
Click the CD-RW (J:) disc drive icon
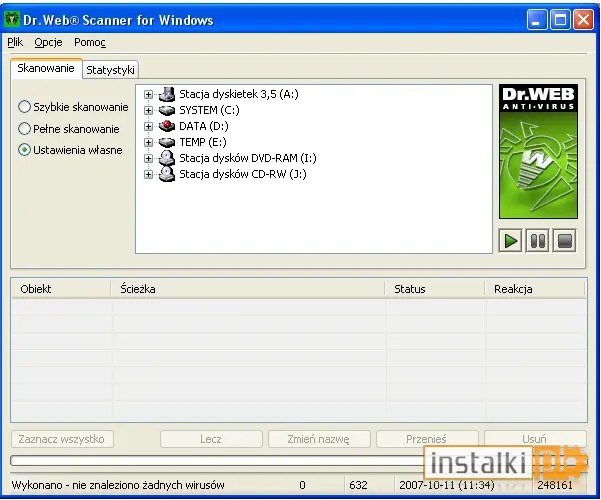[167, 174]
